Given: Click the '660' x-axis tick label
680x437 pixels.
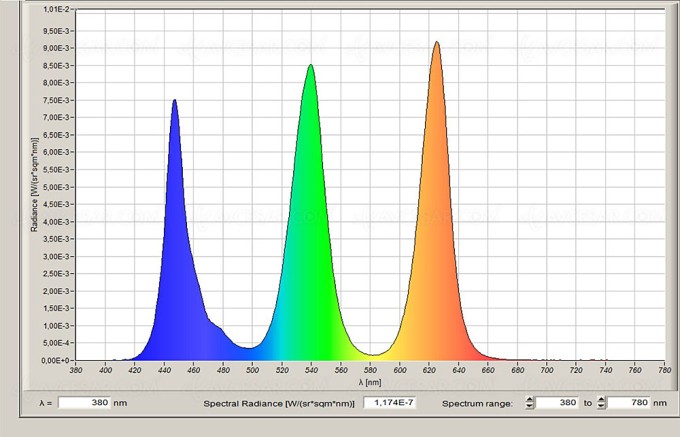Looking at the screenshot, I should pyautogui.click(x=488, y=370).
